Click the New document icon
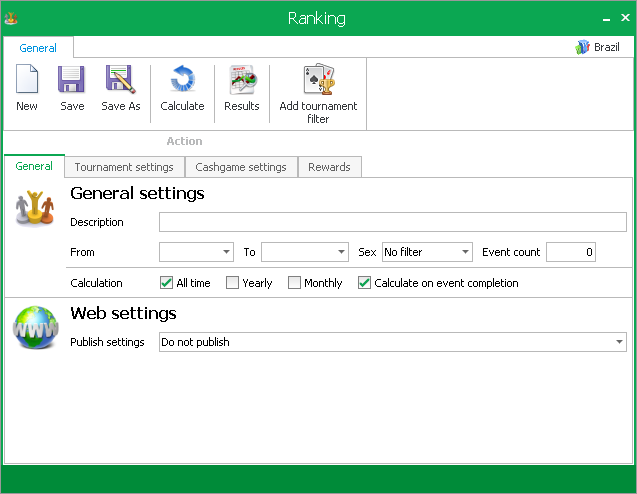Screen dimensions: 637x494 [27, 79]
